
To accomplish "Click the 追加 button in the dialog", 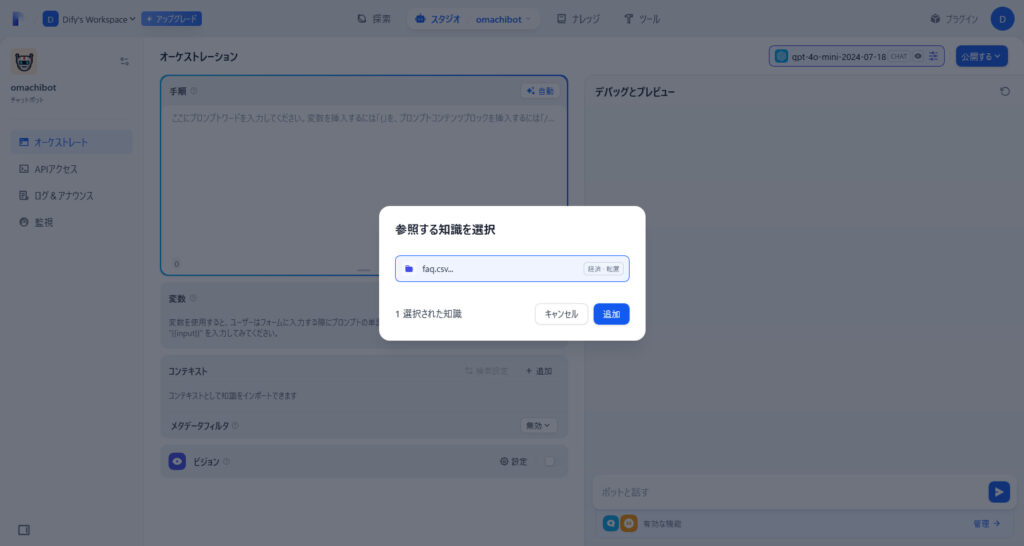I will 611,314.
